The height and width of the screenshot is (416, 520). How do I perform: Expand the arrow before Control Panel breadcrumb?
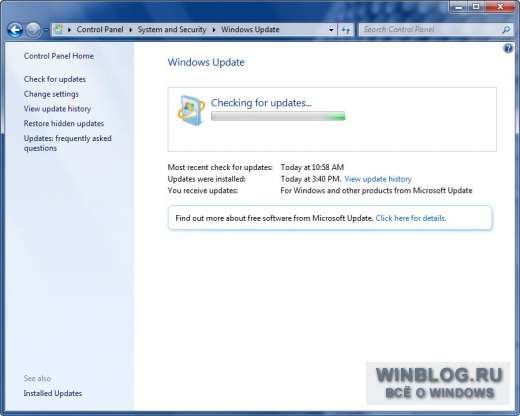[69, 30]
